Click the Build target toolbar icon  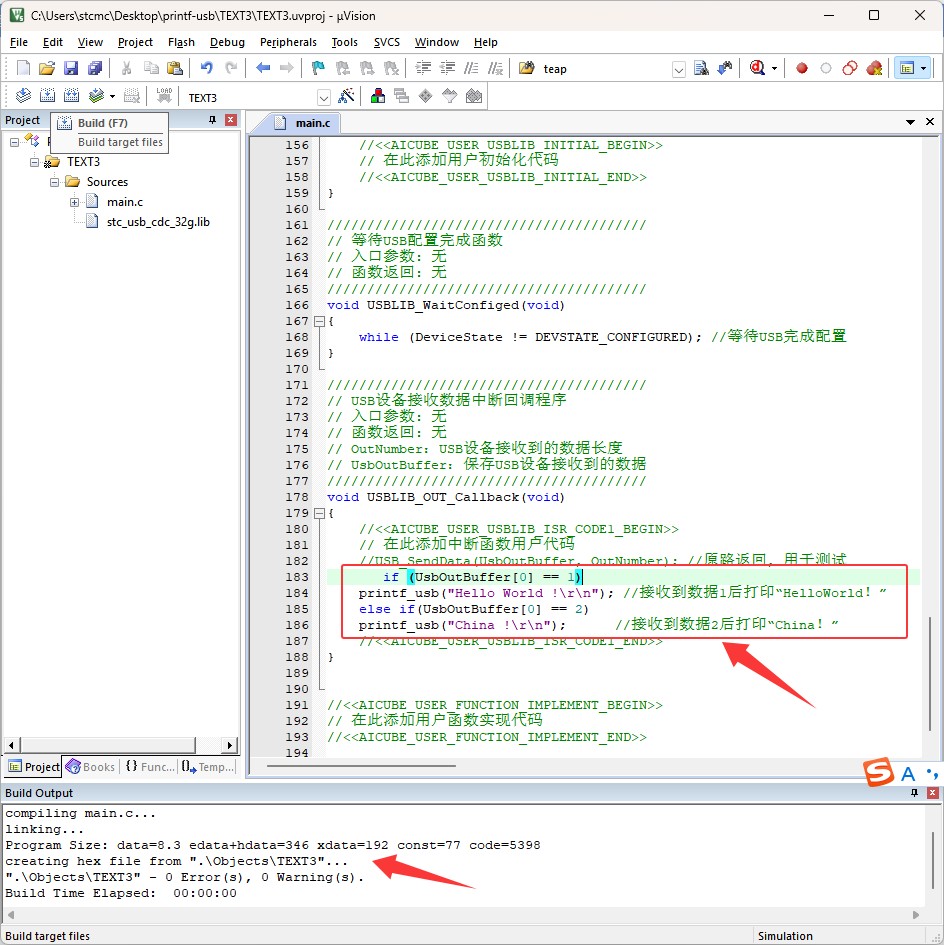click(47, 96)
